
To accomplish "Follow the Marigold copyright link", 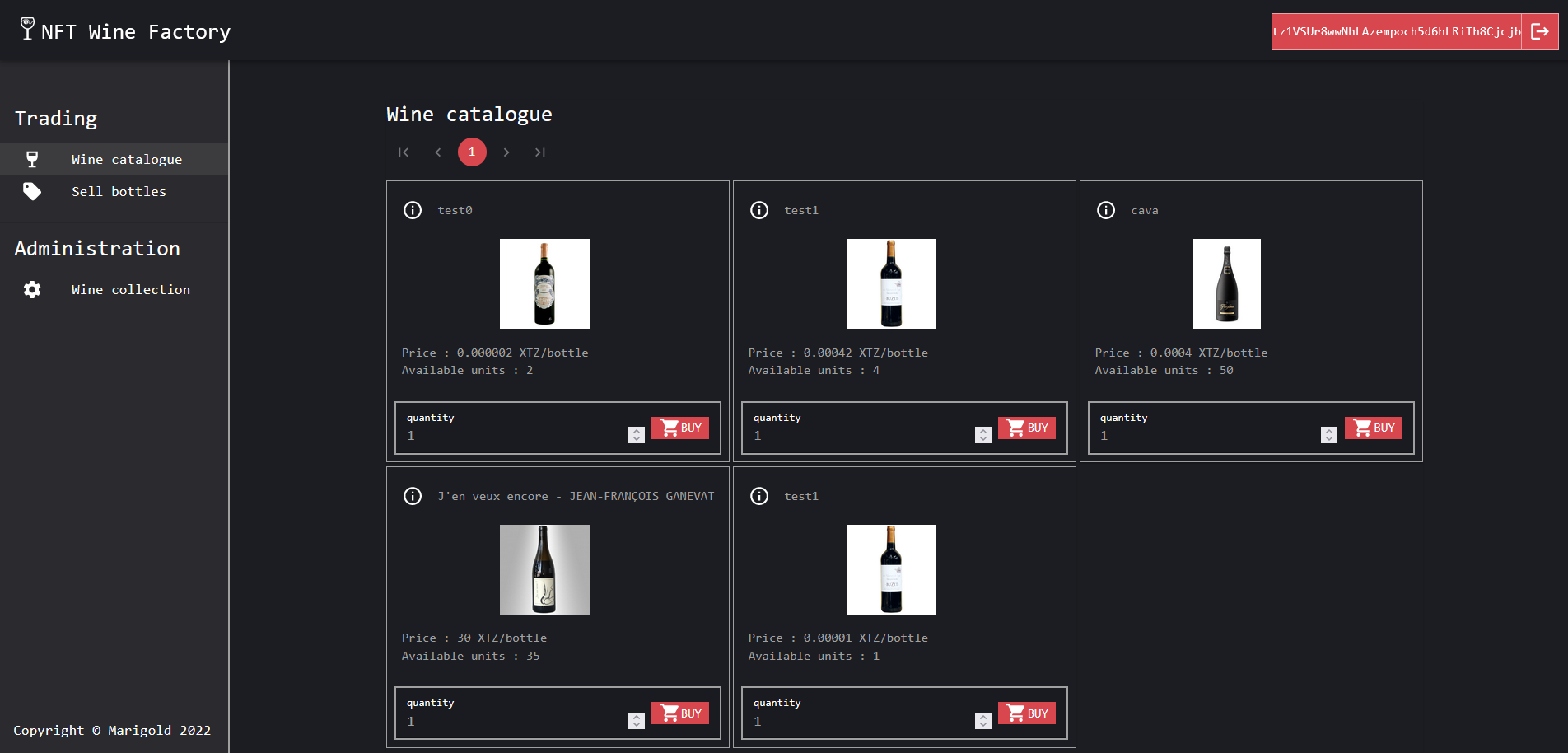I will [x=139, y=730].
